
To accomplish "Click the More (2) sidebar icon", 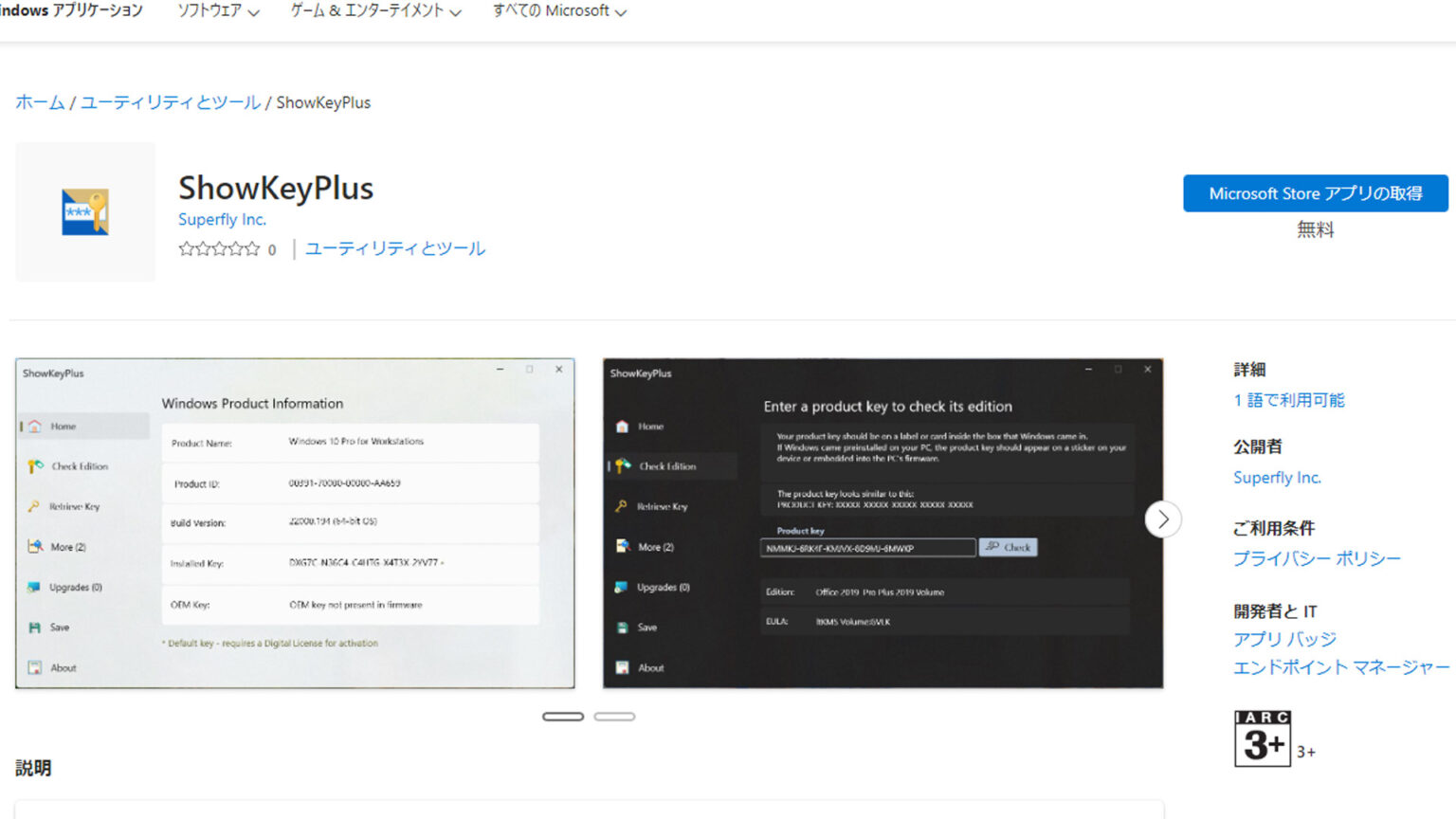I will point(34,547).
